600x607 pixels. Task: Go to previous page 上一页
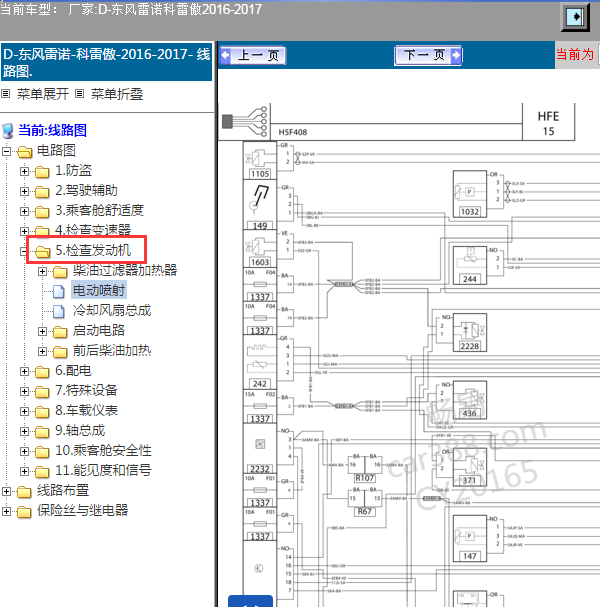[254, 55]
